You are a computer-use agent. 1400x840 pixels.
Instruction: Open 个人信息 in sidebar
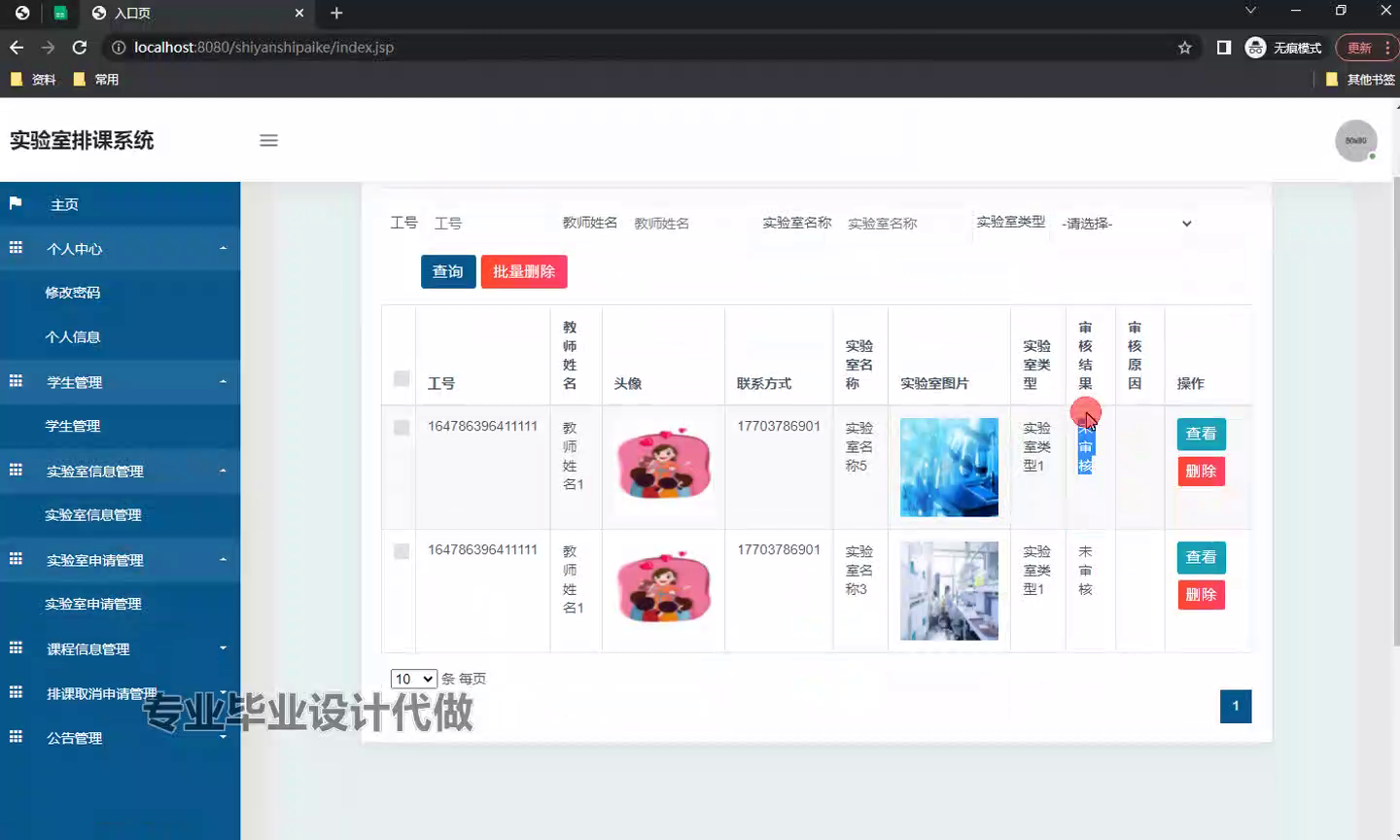(x=72, y=336)
